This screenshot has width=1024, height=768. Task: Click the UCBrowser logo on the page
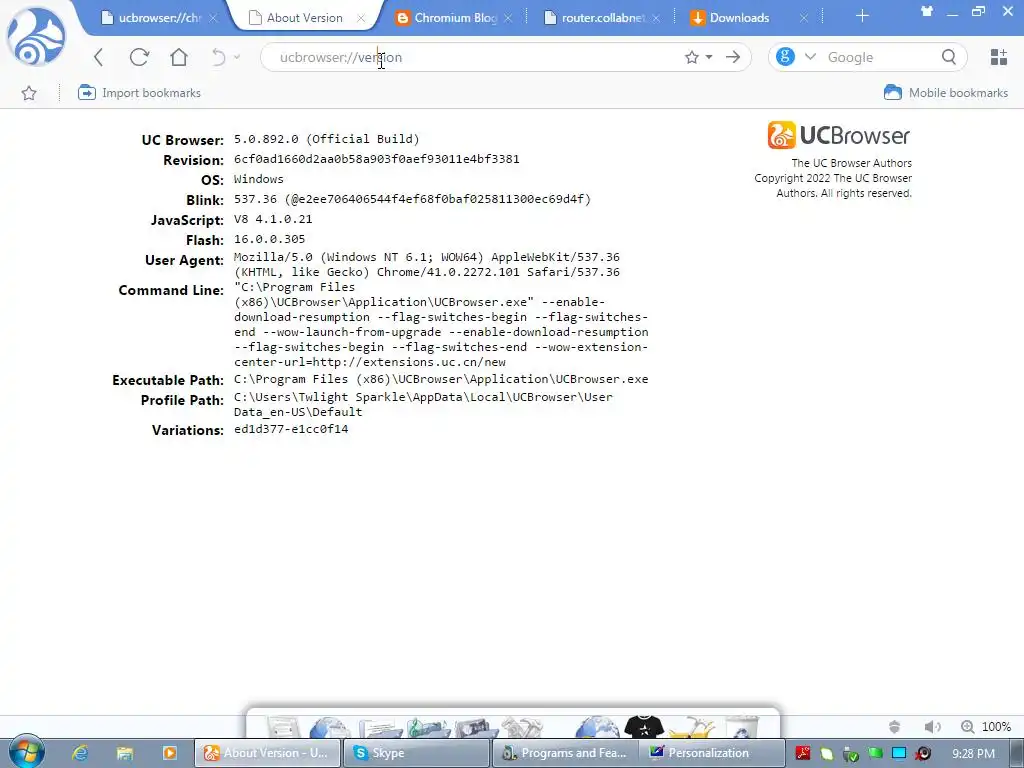(x=839, y=135)
